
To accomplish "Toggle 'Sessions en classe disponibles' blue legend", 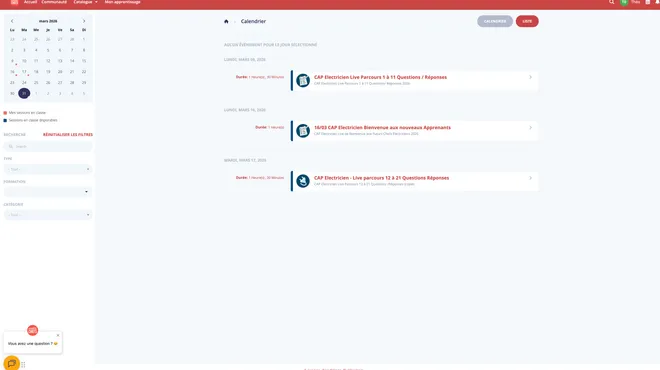I will (30, 120).
